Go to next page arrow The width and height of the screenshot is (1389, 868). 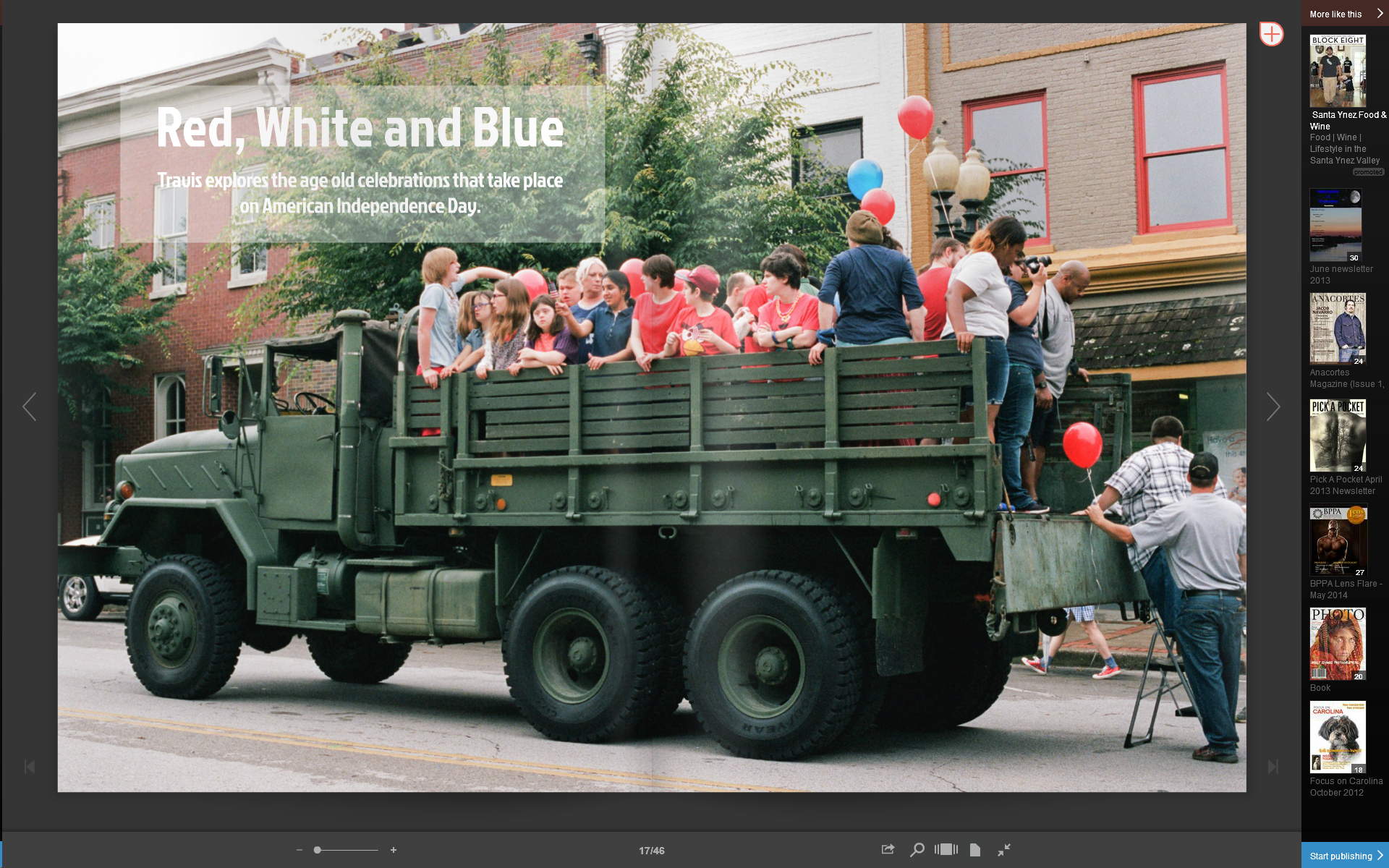(x=1273, y=407)
